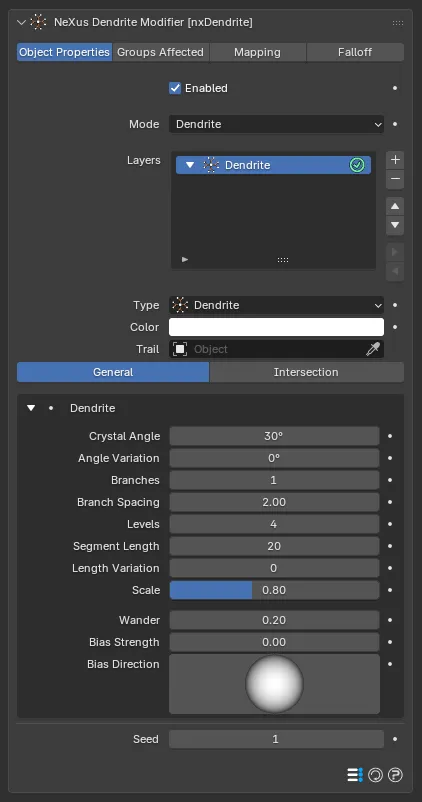
Task: Switch to Object Properties tab
Action: pos(64,52)
